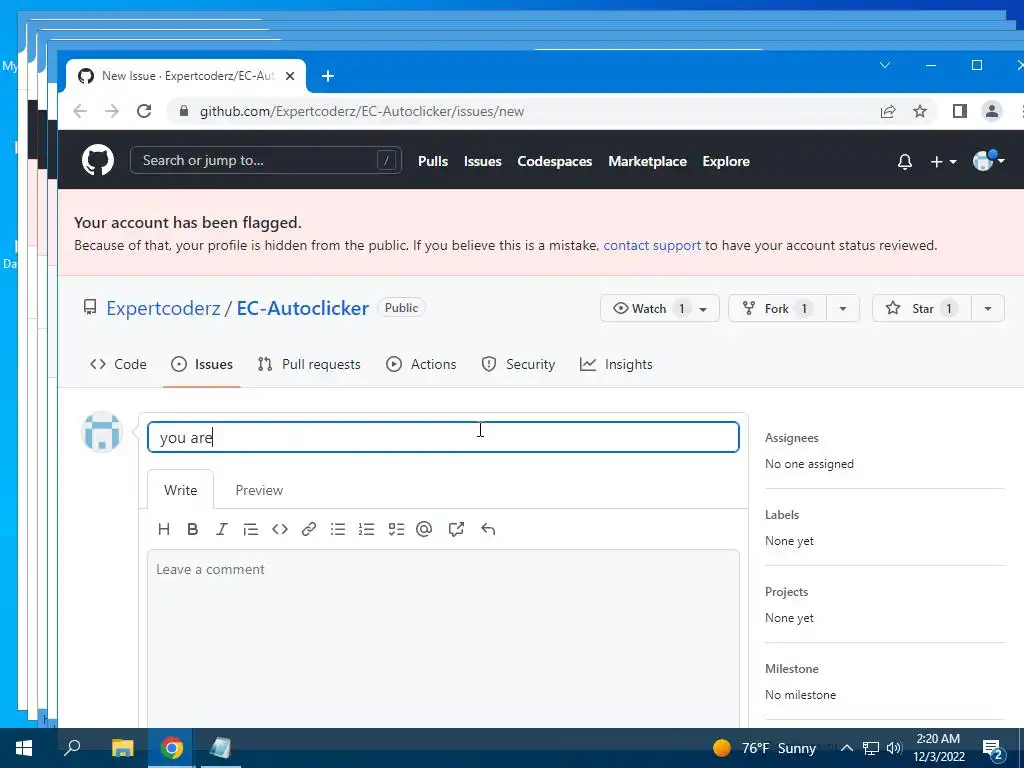Toggle italic formatting
Viewport: 1024px width, 768px height.
click(x=221, y=529)
